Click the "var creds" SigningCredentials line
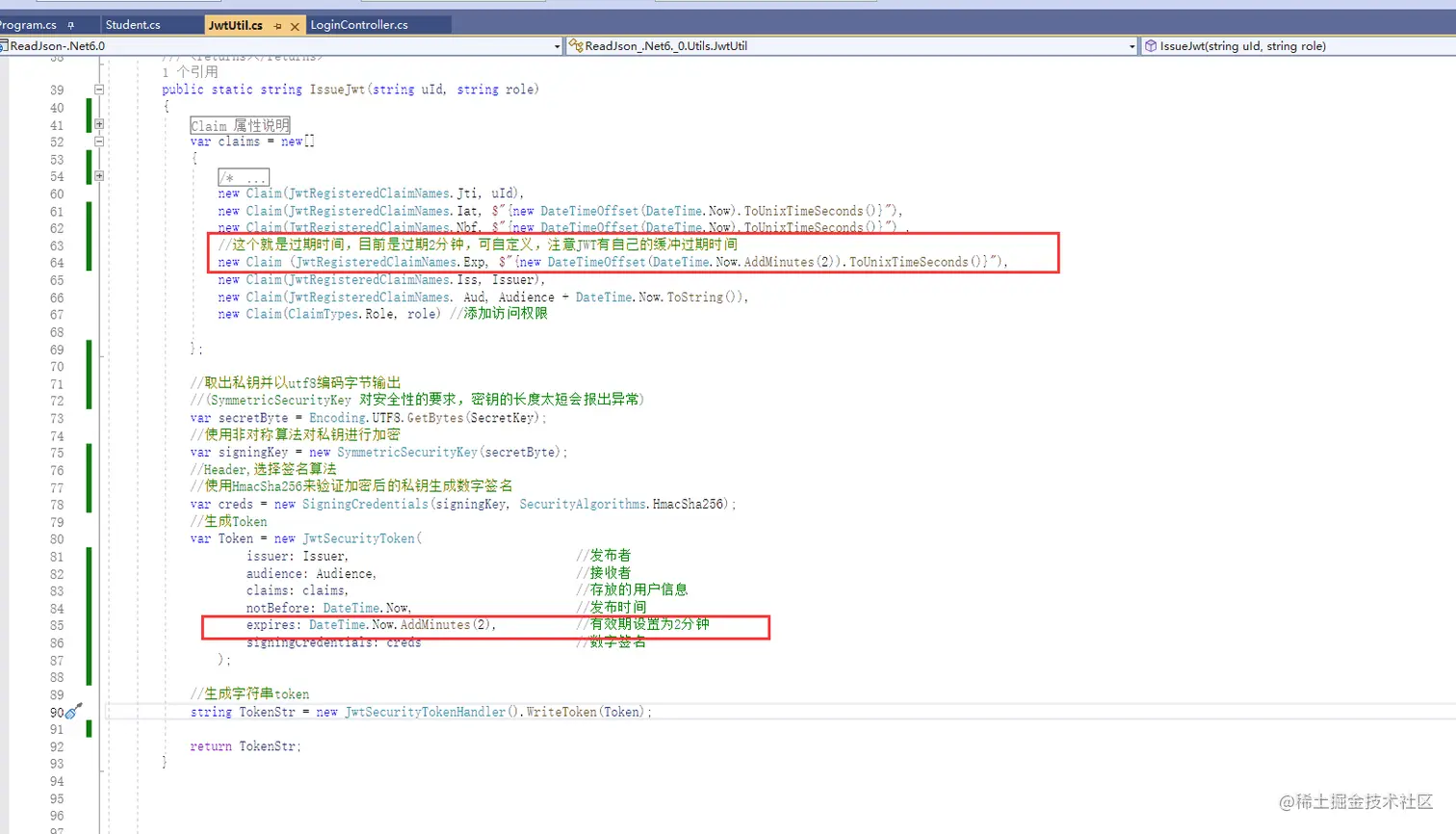This screenshot has width=1456, height=834. pos(463,505)
